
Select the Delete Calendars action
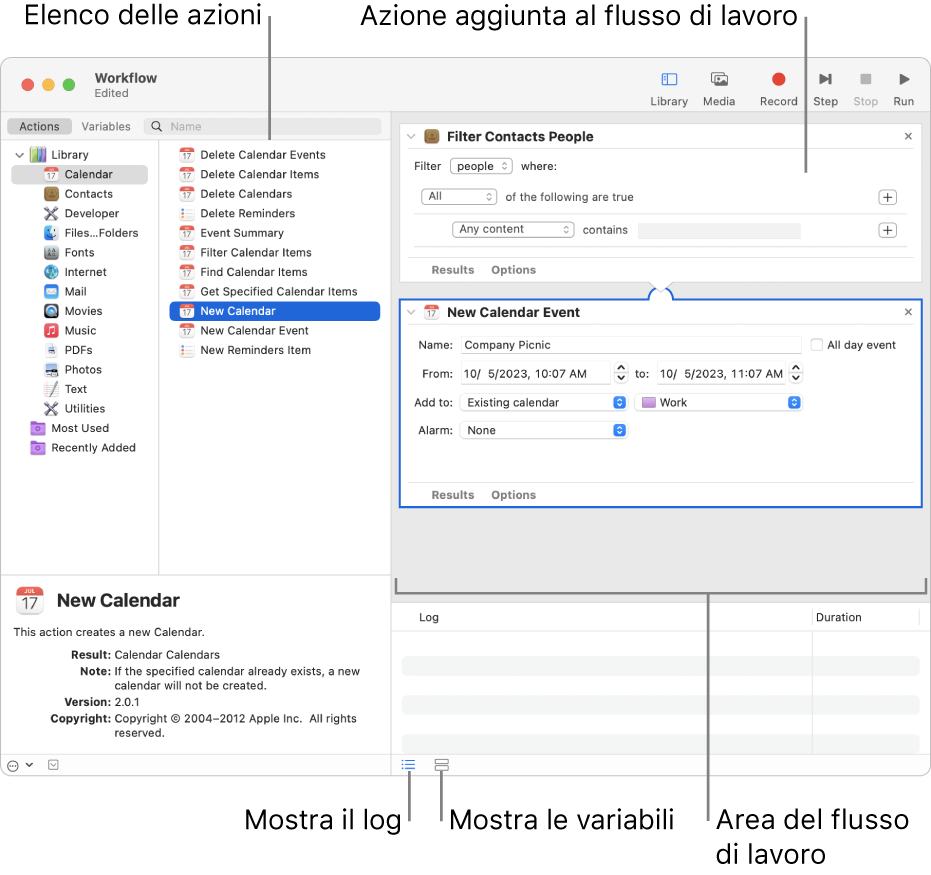point(236,194)
